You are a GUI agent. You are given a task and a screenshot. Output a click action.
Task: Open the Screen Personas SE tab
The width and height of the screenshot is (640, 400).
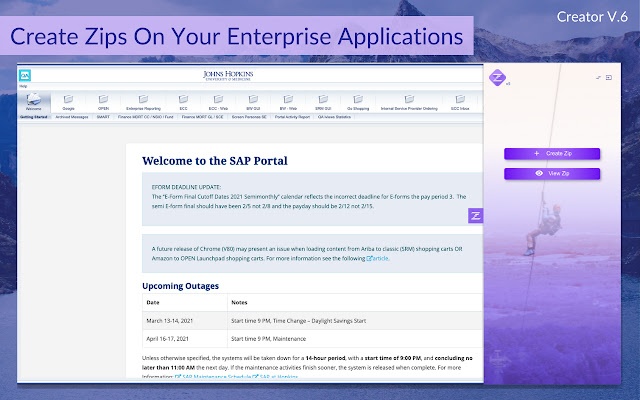[249, 117]
